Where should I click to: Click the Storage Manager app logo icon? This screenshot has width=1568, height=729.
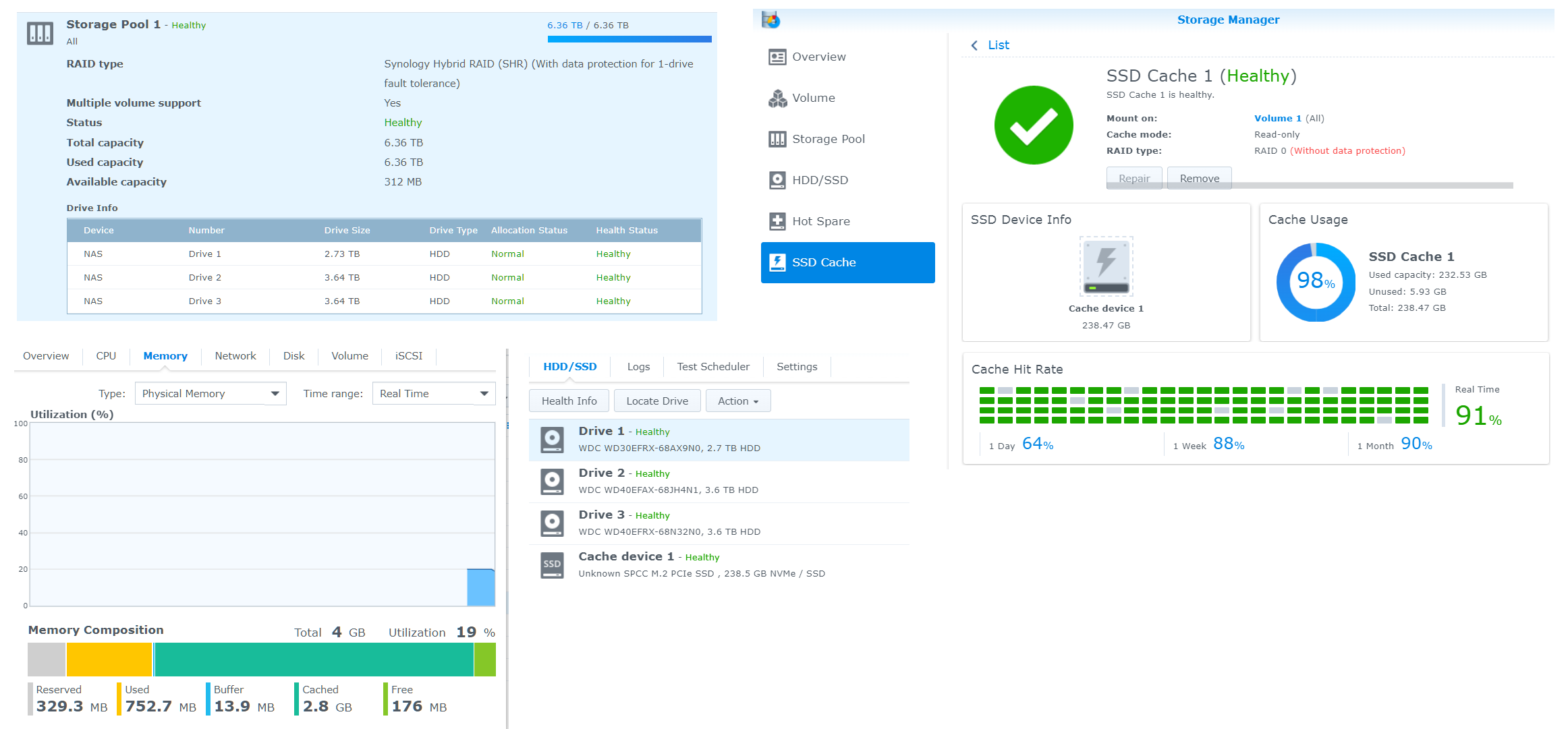tap(771, 20)
